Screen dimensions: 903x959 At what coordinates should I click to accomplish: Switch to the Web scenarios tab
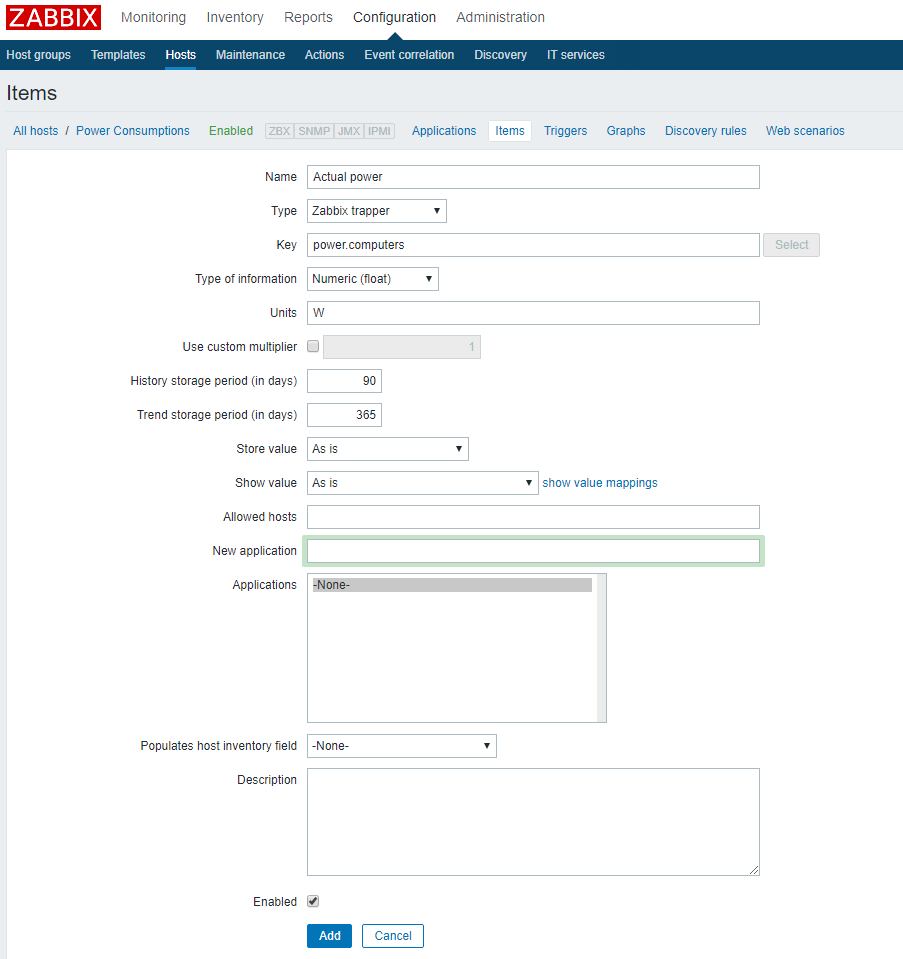click(804, 130)
